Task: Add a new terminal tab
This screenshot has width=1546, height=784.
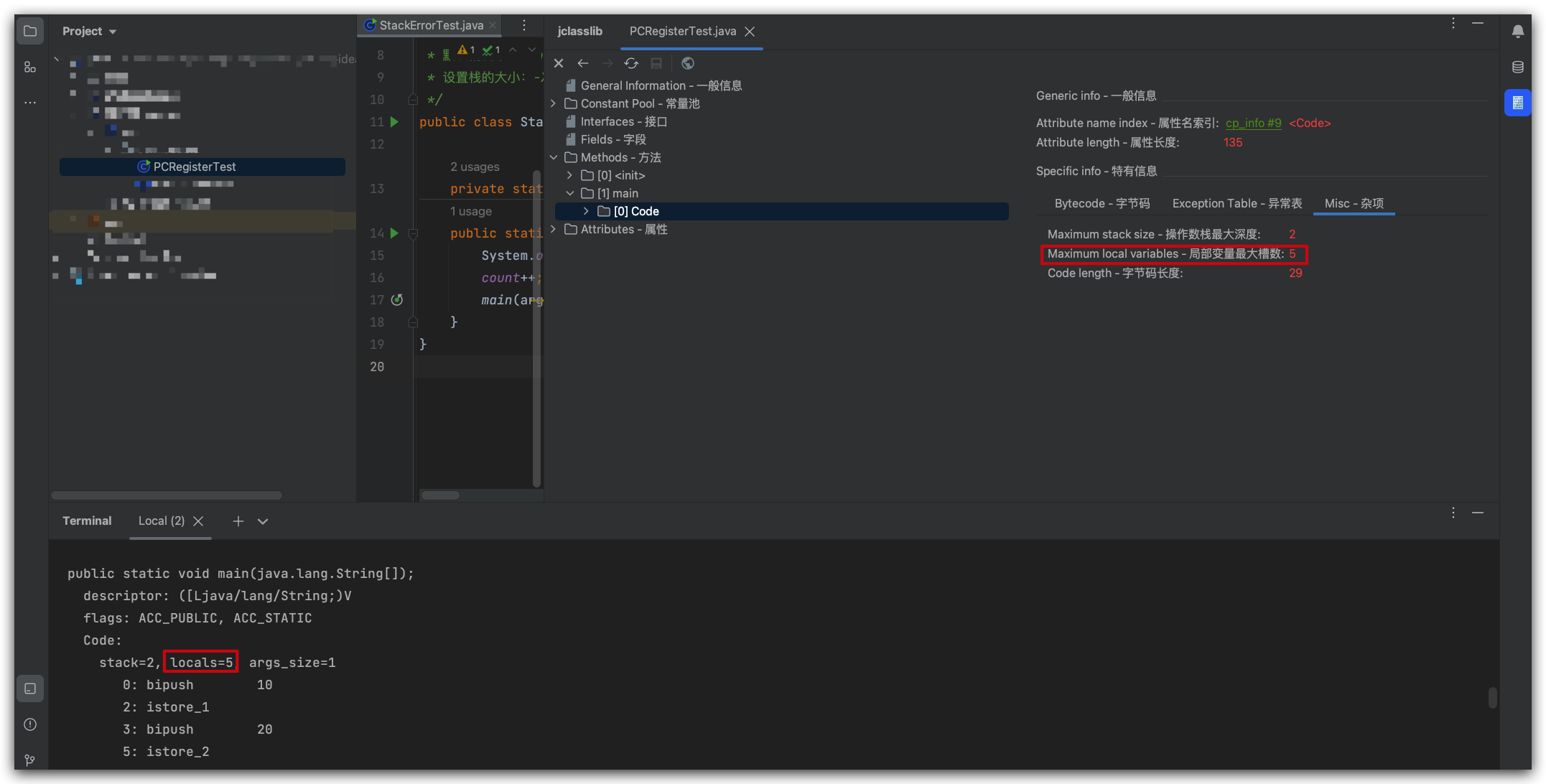Action: (238, 521)
